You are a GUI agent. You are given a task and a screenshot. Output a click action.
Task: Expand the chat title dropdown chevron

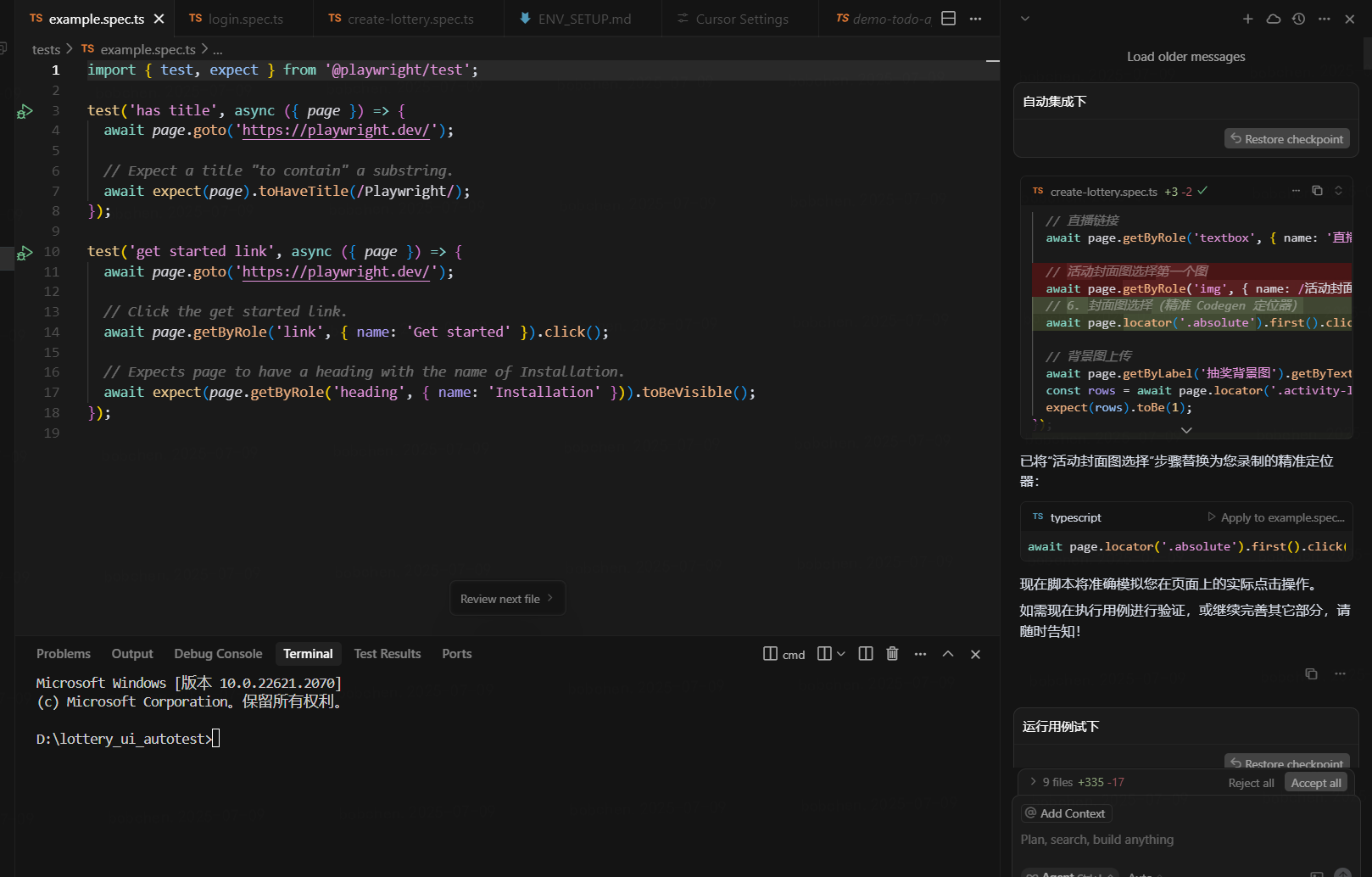(1024, 19)
